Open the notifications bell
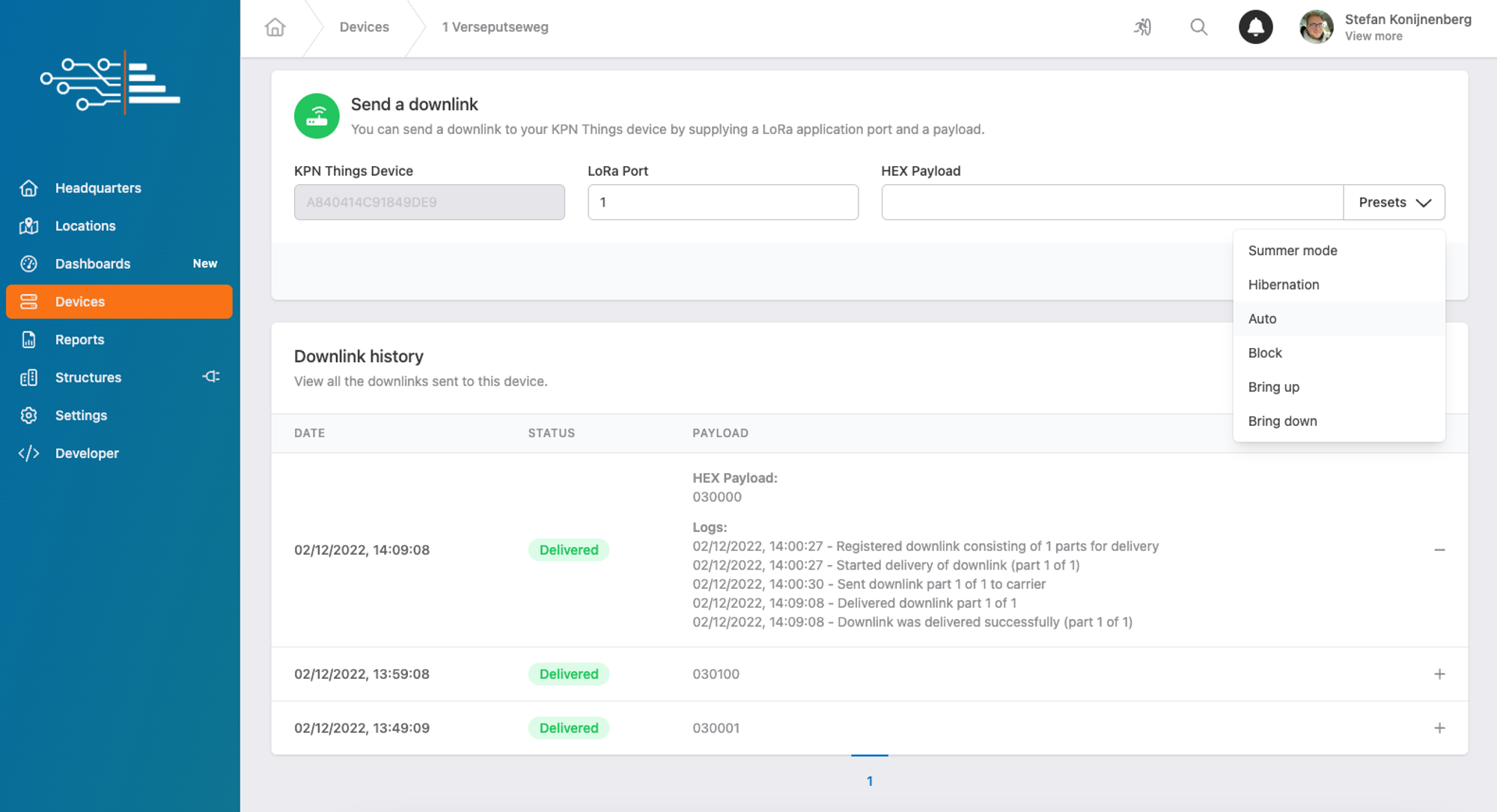The height and width of the screenshot is (812, 1497). (x=1255, y=27)
